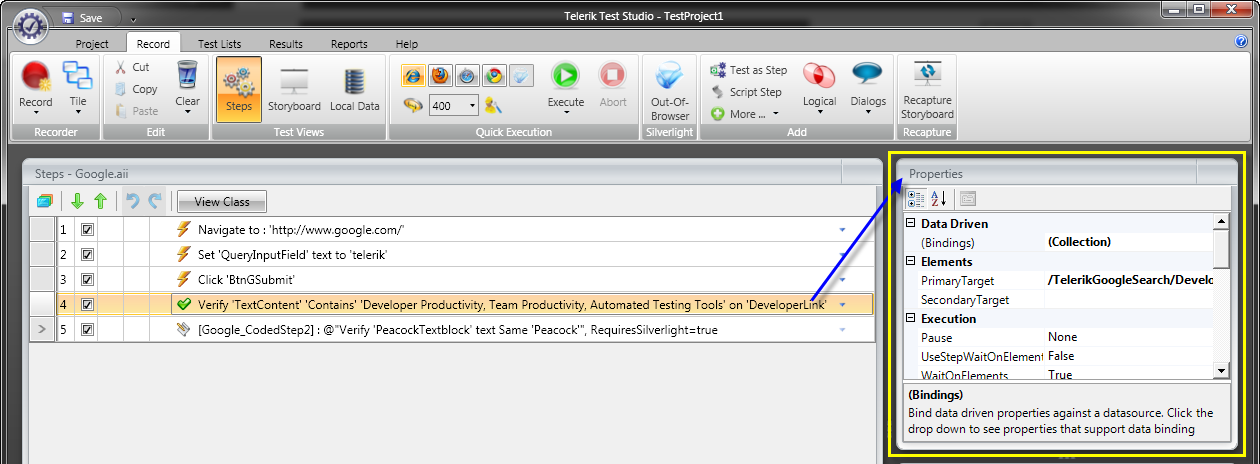1260x464 pixels.
Task: Show Properties in categorized view
Action: 914,199
